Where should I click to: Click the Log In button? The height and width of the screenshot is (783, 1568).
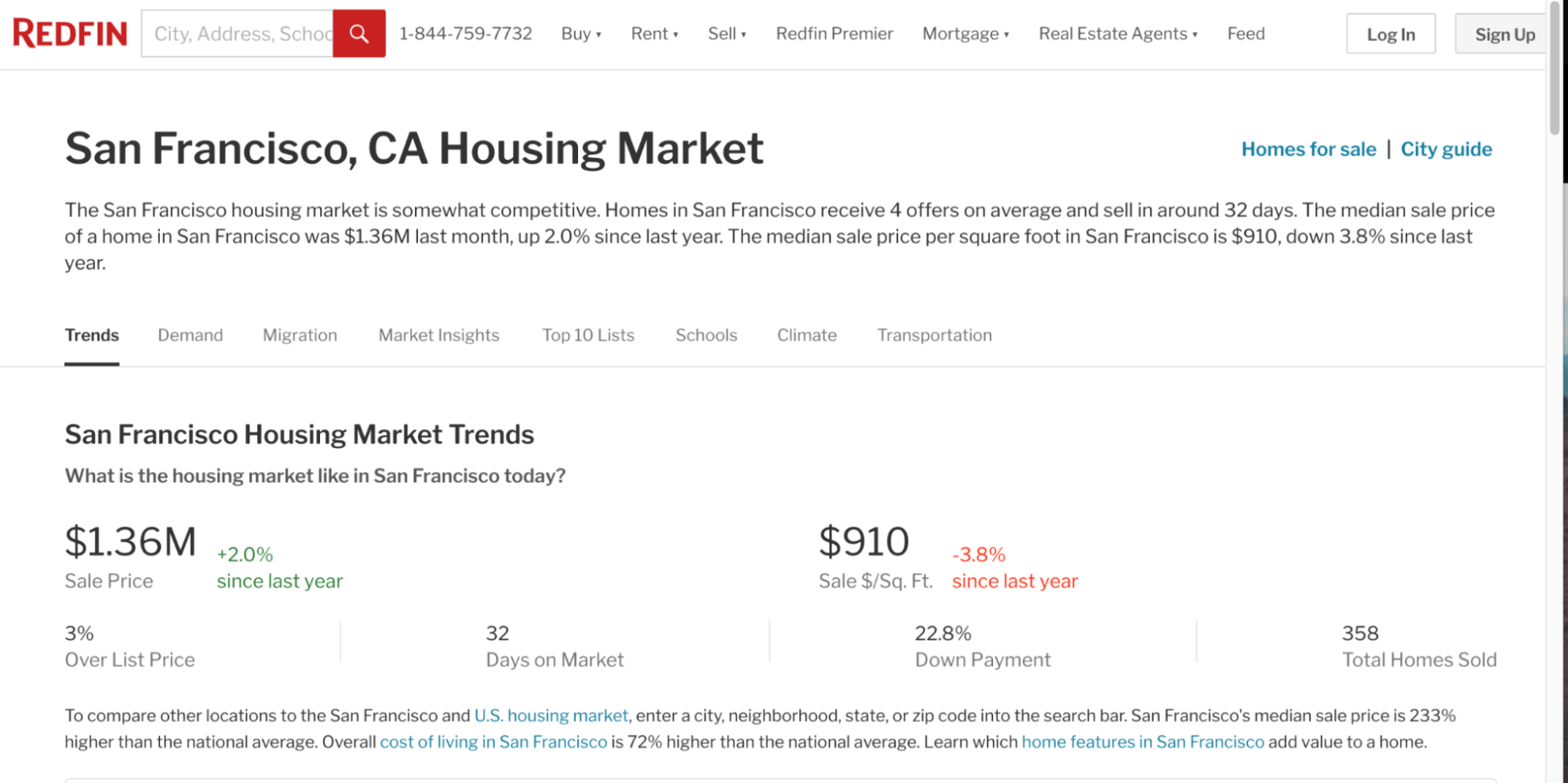1391,34
